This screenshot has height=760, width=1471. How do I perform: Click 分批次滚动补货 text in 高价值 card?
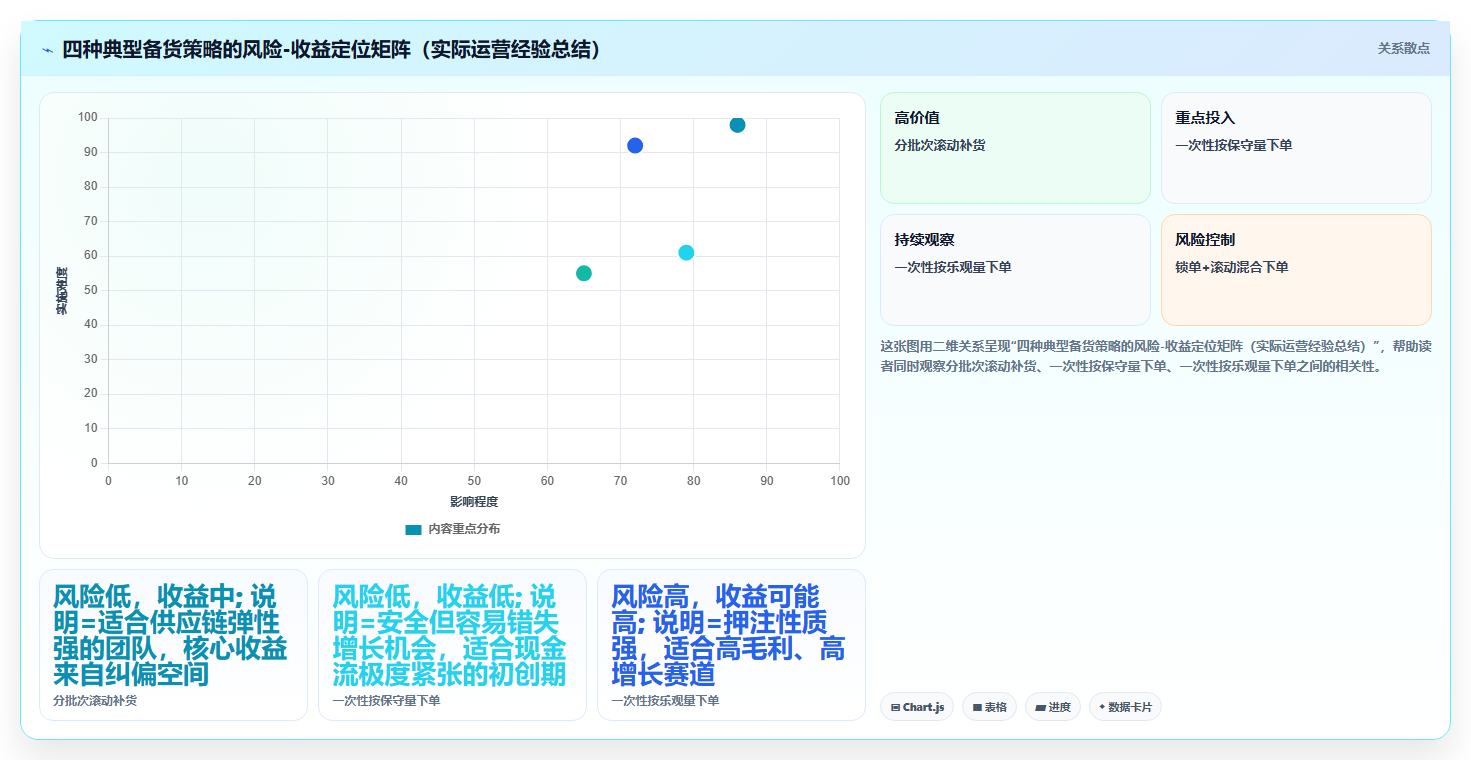point(940,145)
